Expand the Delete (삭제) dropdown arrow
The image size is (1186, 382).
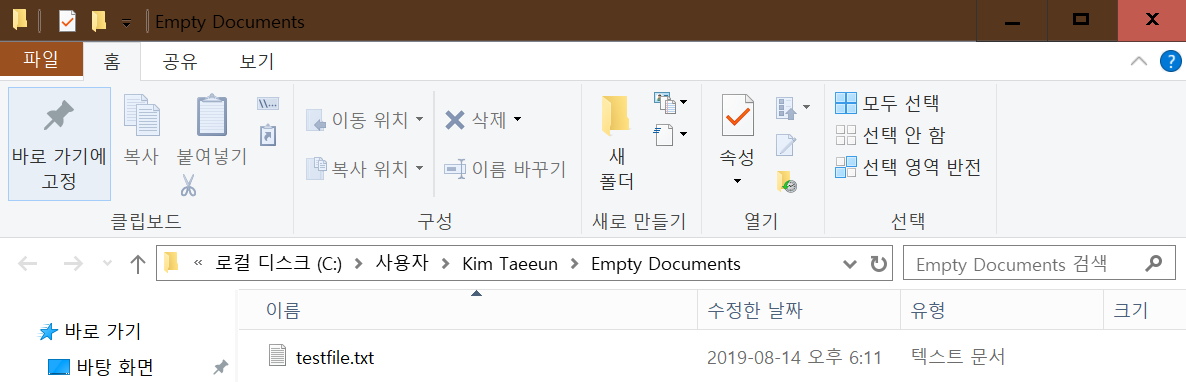[x=517, y=120]
